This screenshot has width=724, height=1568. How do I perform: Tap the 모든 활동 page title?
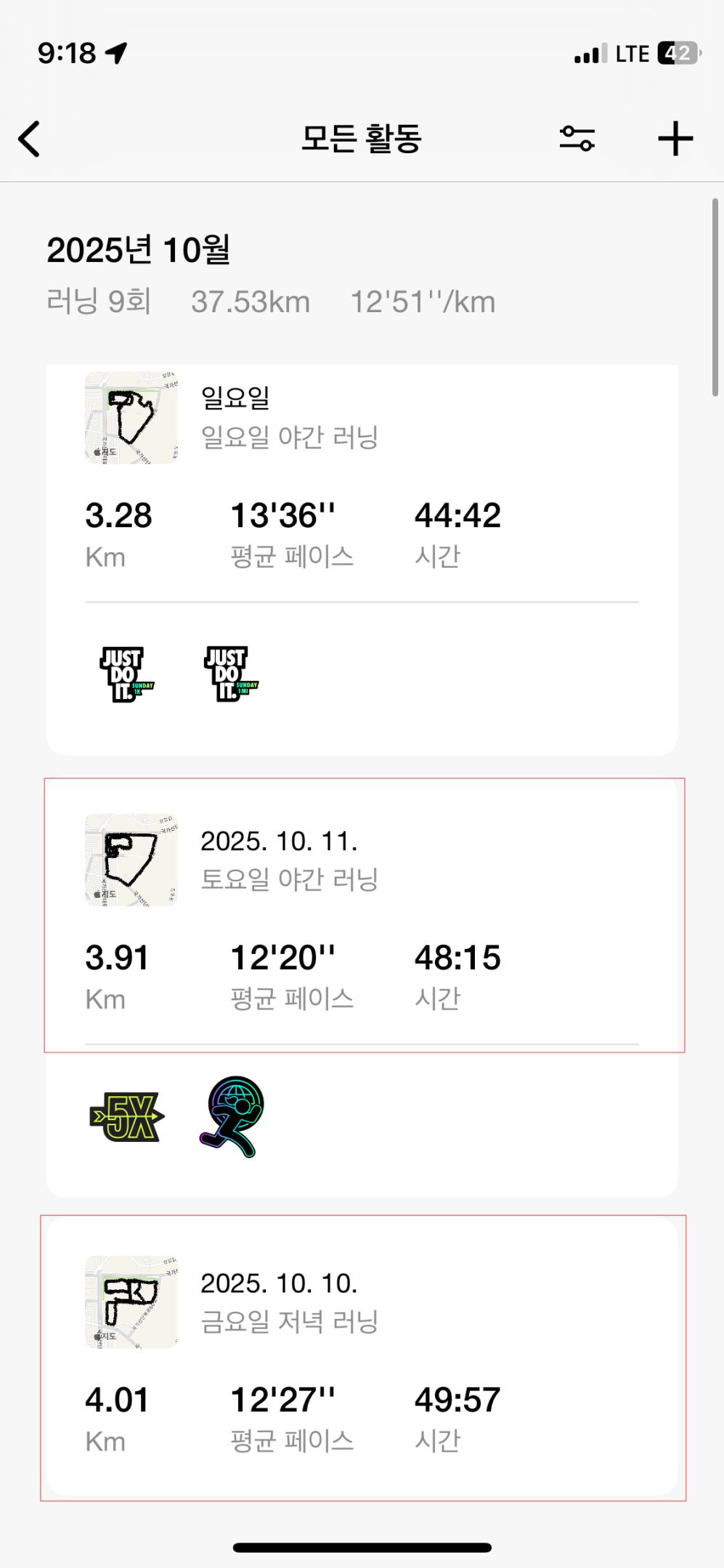point(361,138)
